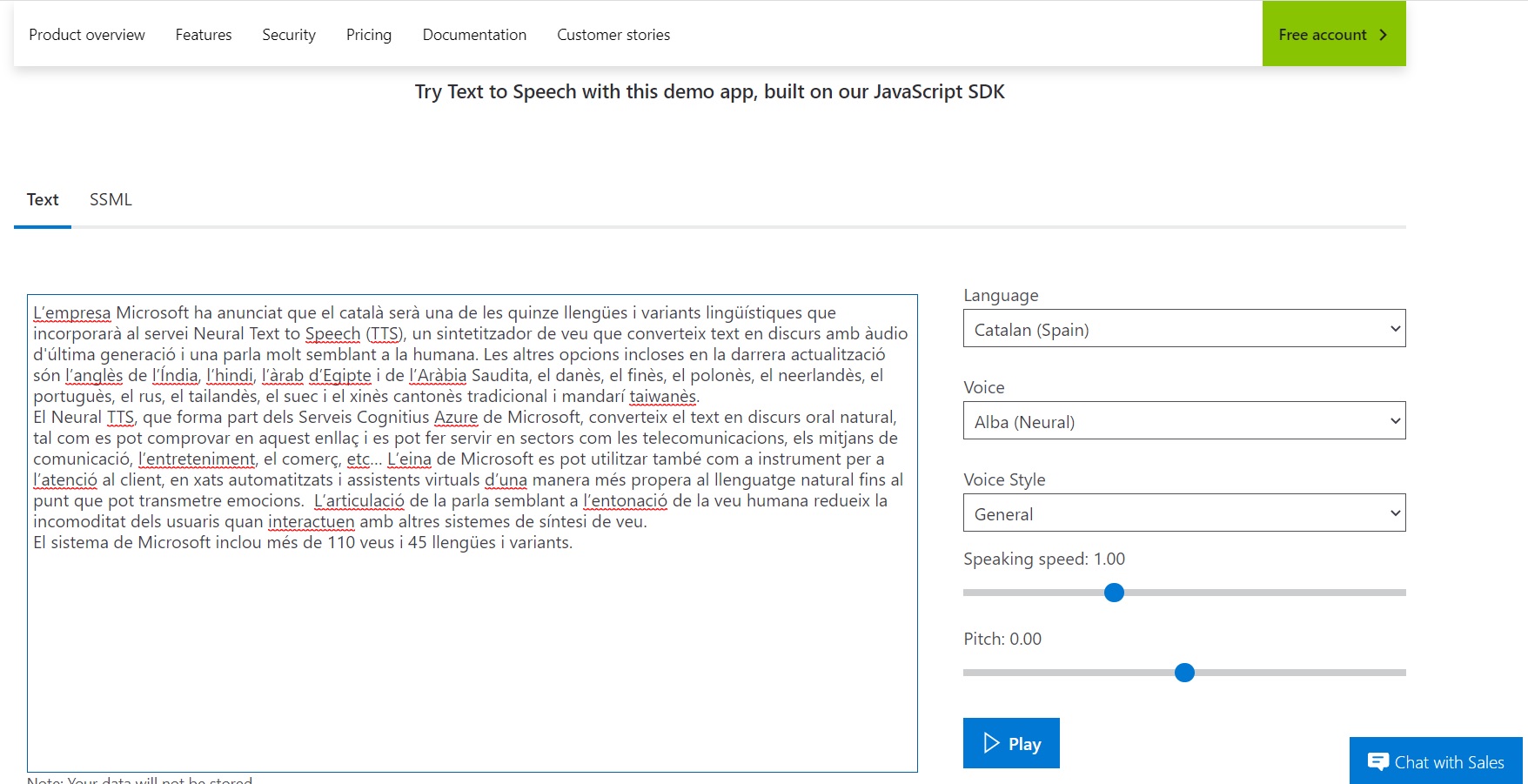Screen dimensions: 1528x784
Task: Go to the Features page
Action: (x=204, y=35)
